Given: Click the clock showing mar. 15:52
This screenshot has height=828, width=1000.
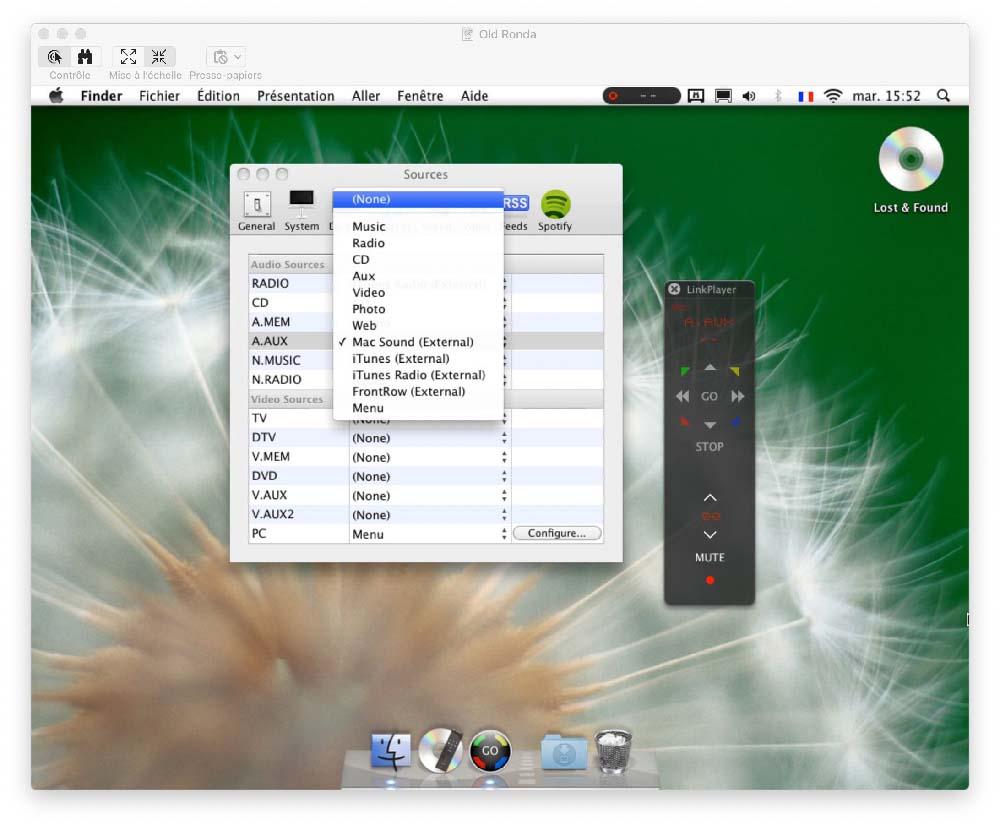Looking at the screenshot, I should pyautogui.click(x=886, y=96).
